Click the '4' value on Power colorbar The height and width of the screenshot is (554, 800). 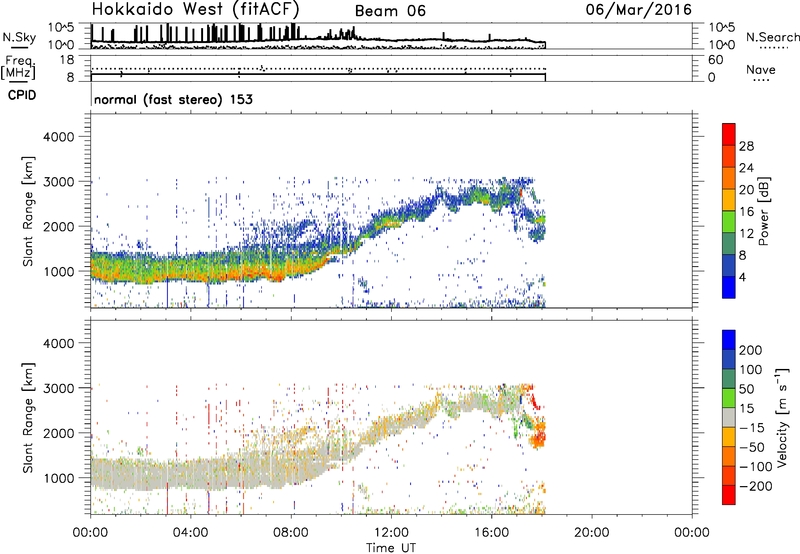coord(742,277)
